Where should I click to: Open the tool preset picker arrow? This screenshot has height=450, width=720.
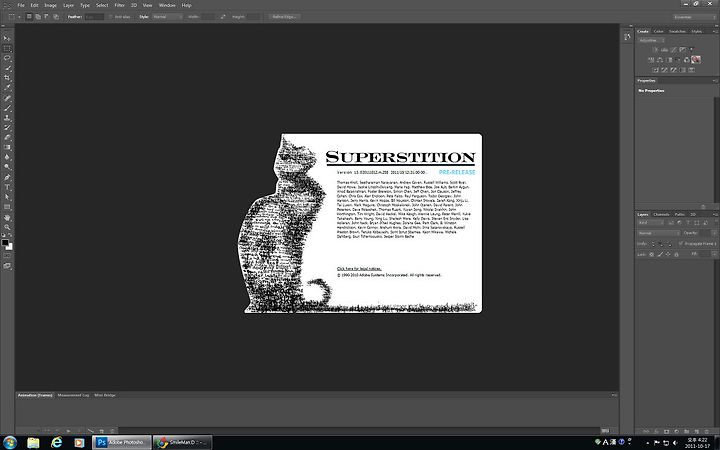click(19, 17)
